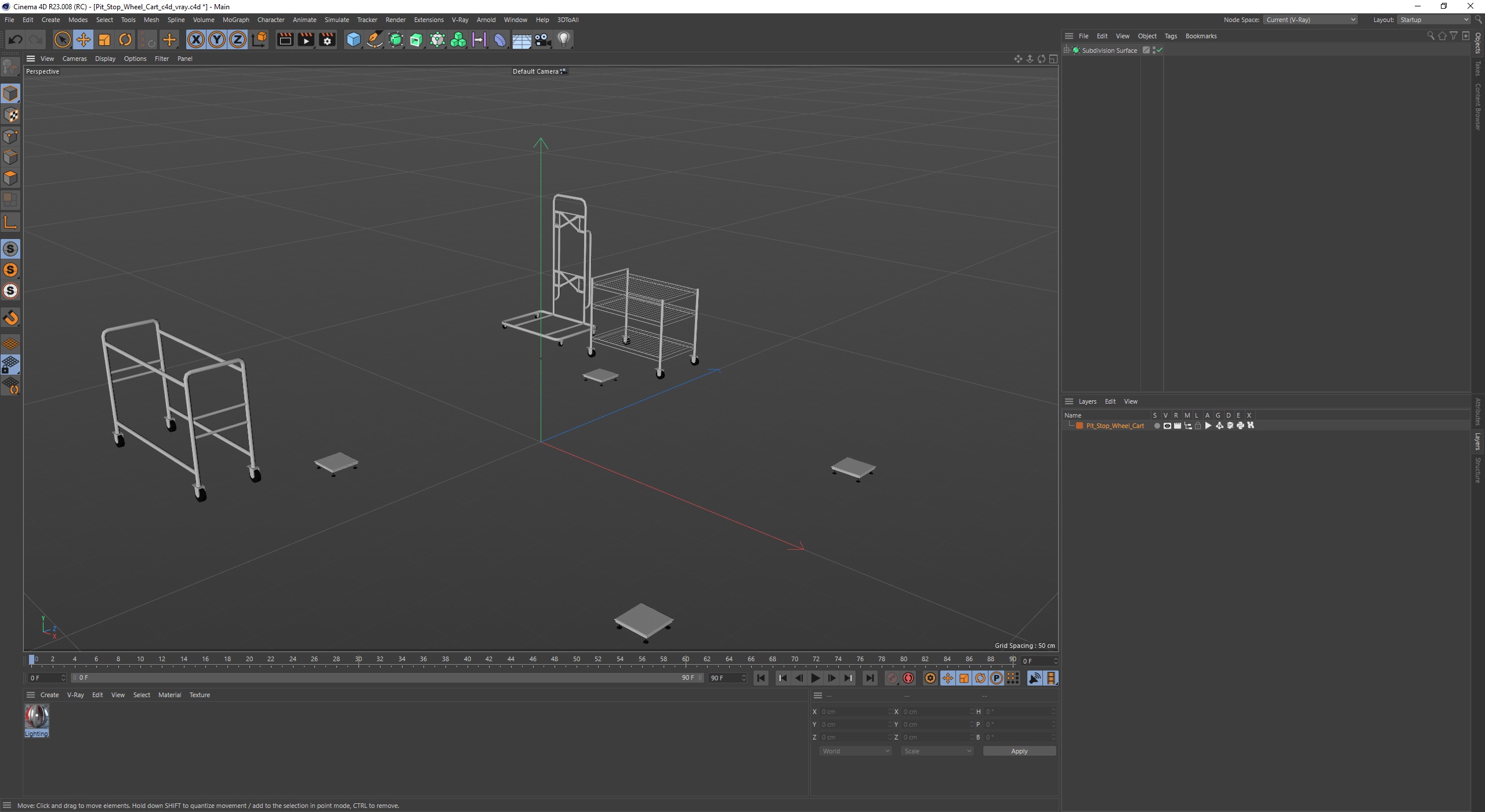Select the Live Selection tool
This screenshot has height=812, width=1485.
point(62,39)
